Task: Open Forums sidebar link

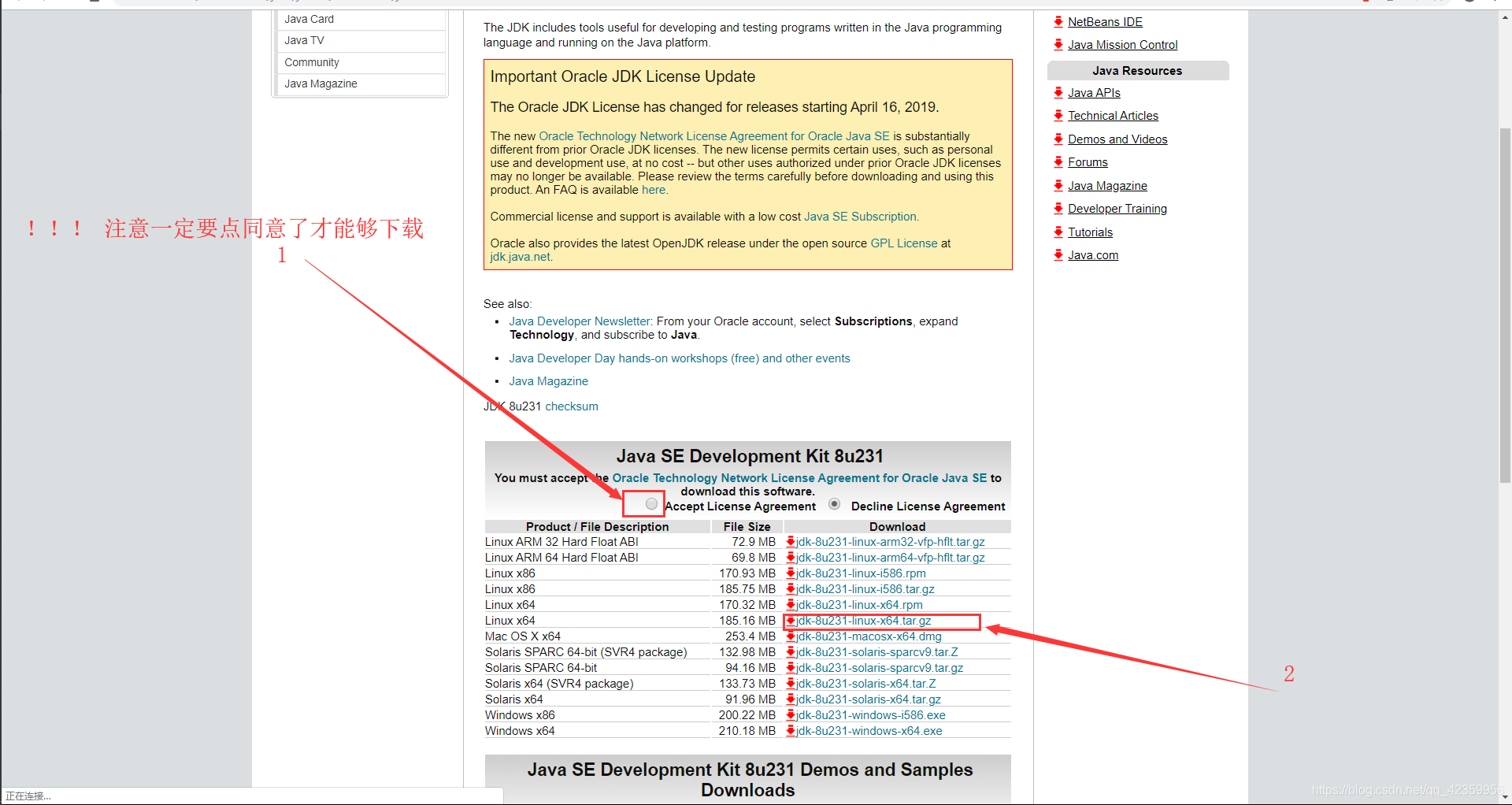Action: click(x=1088, y=162)
